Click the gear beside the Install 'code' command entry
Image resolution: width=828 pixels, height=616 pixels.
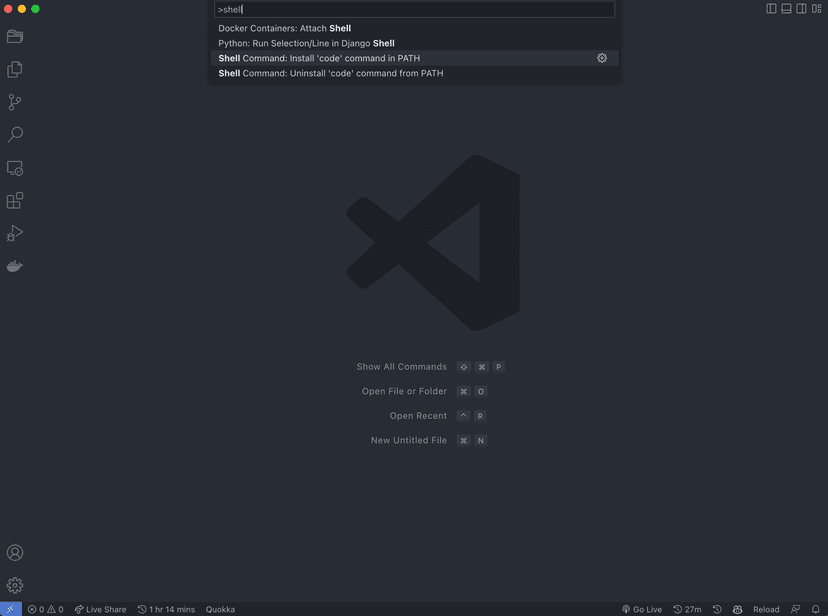(x=602, y=58)
